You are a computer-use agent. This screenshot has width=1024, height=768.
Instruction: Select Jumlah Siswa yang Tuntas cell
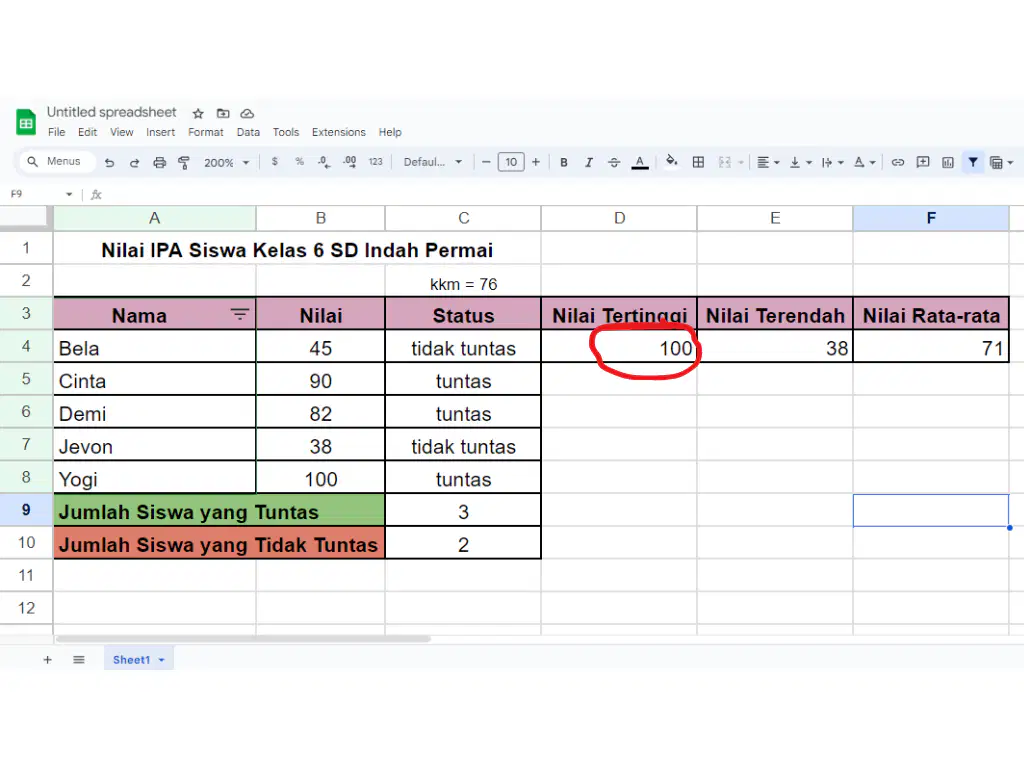pos(219,510)
